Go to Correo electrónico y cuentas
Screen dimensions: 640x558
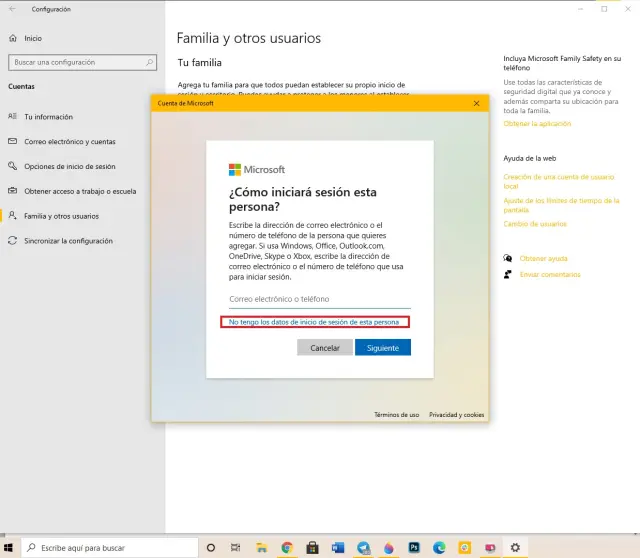(69, 142)
